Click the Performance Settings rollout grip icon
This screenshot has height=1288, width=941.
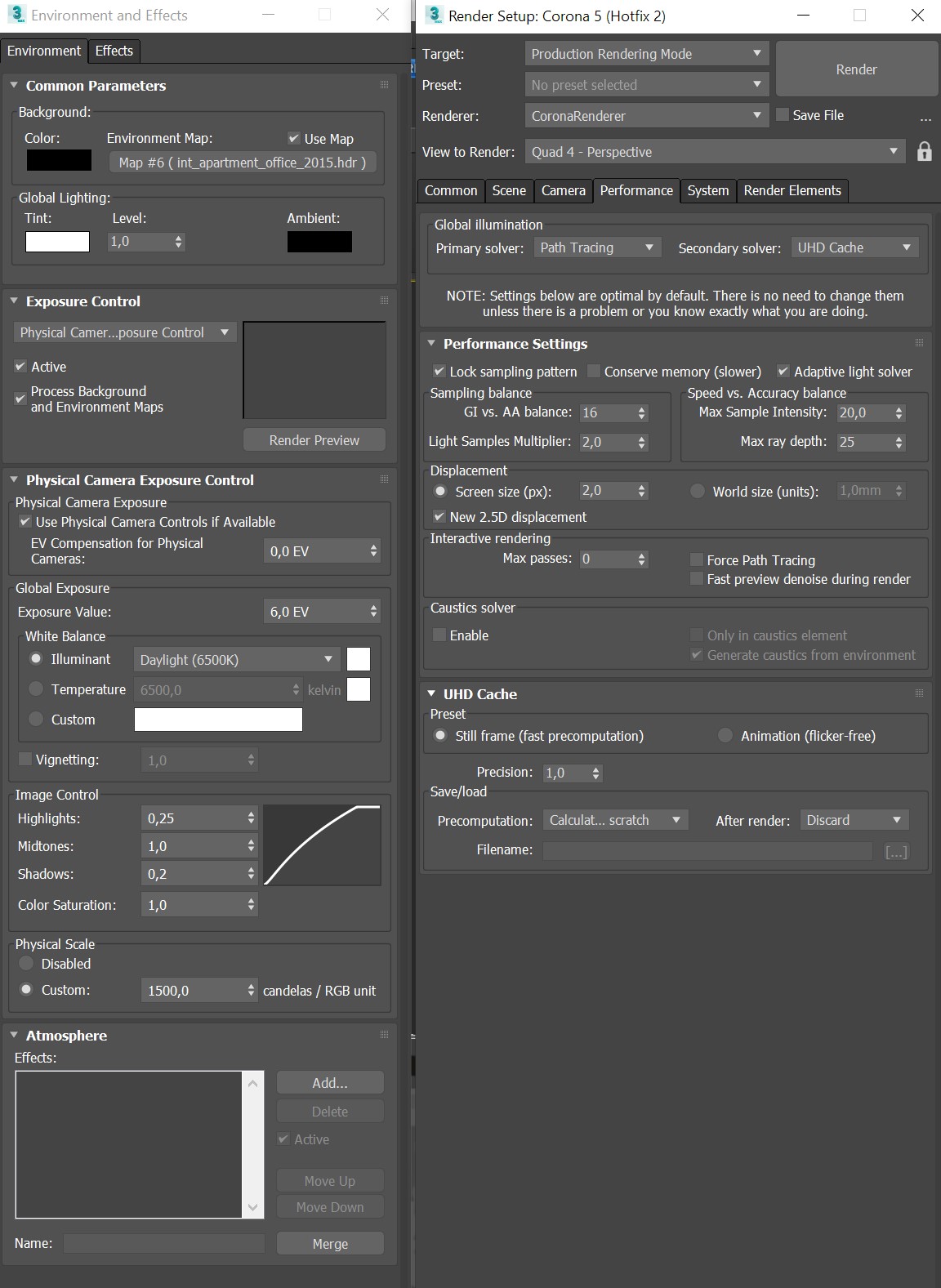pos(919,343)
